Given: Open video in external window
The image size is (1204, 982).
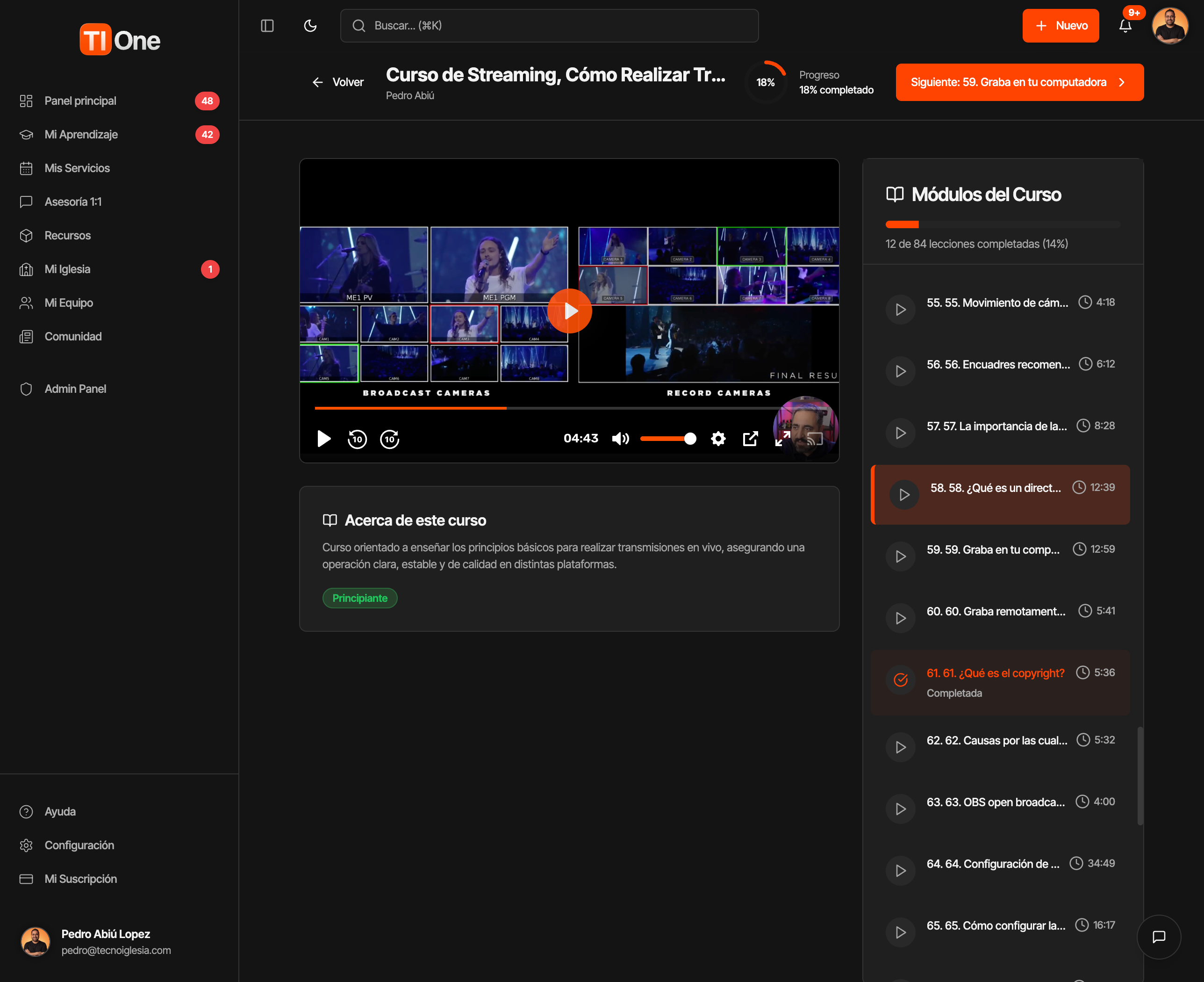Looking at the screenshot, I should (x=750, y=439).
